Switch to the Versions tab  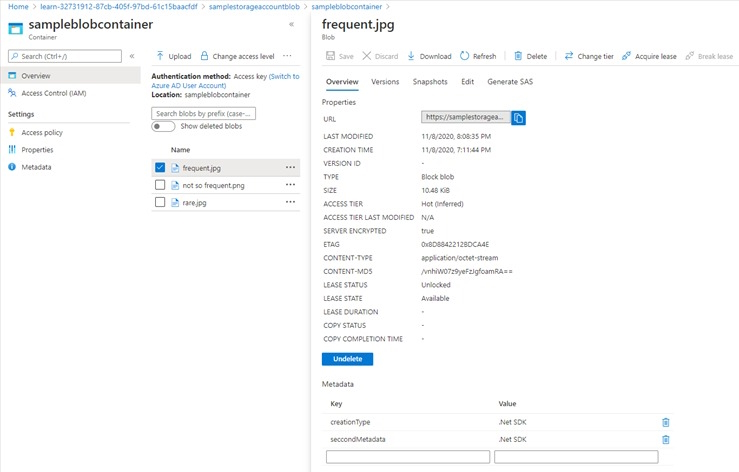click(385, 82)
